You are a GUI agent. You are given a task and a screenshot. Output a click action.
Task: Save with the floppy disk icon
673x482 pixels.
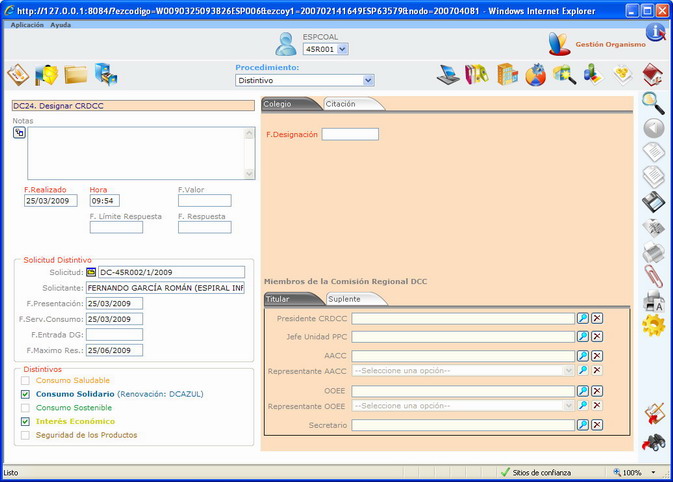[x=654, y=202]
